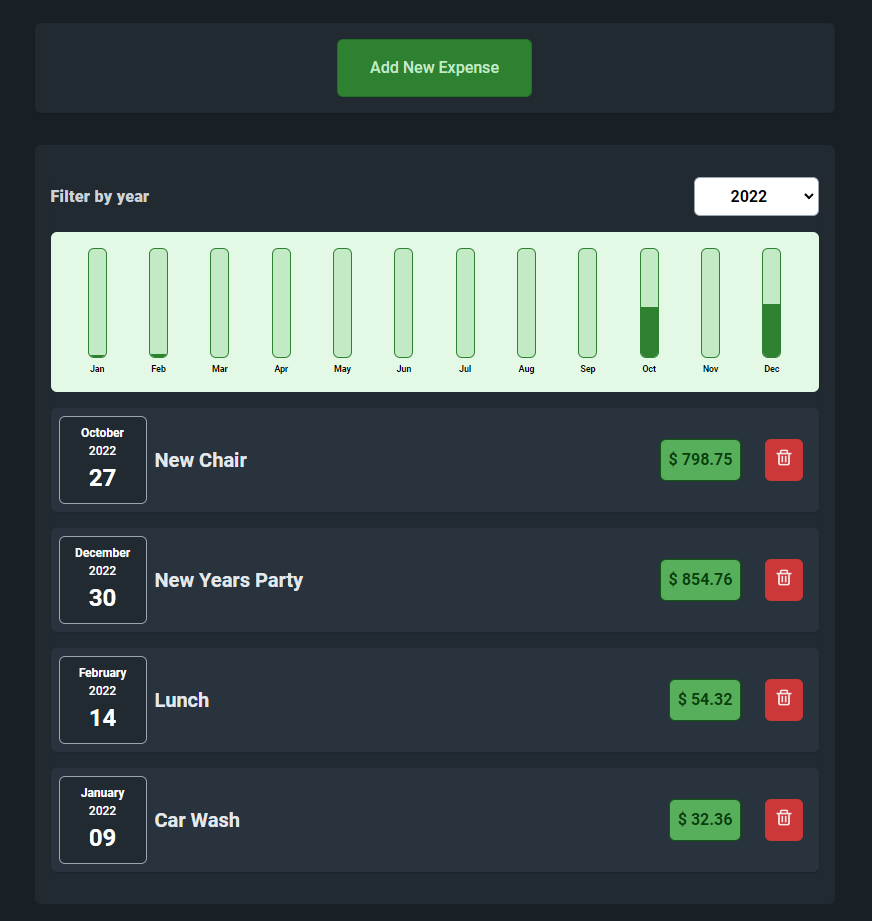Click the $ 854.76 amount badge

700,580
